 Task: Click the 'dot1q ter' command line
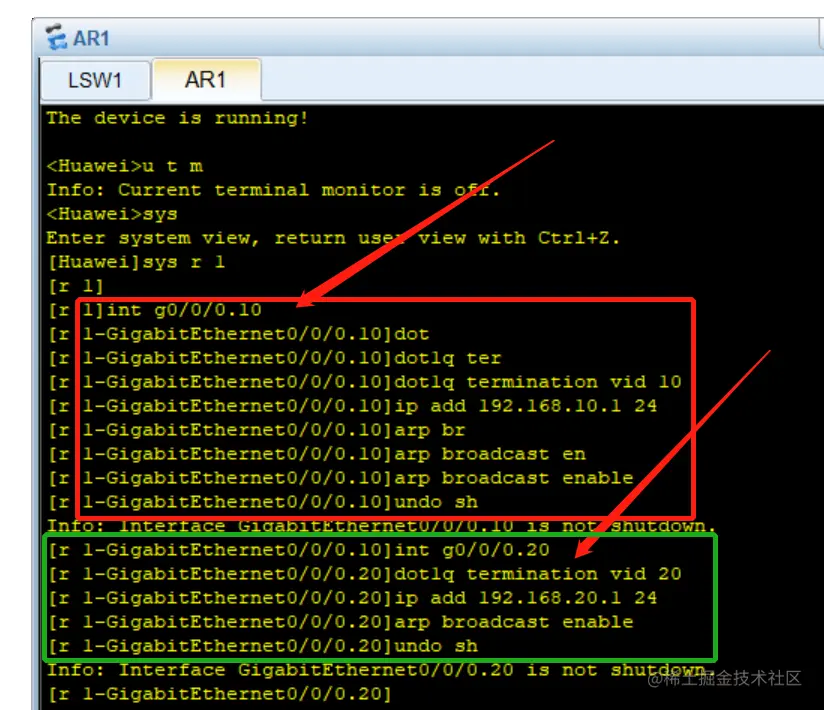click(275, 358)
